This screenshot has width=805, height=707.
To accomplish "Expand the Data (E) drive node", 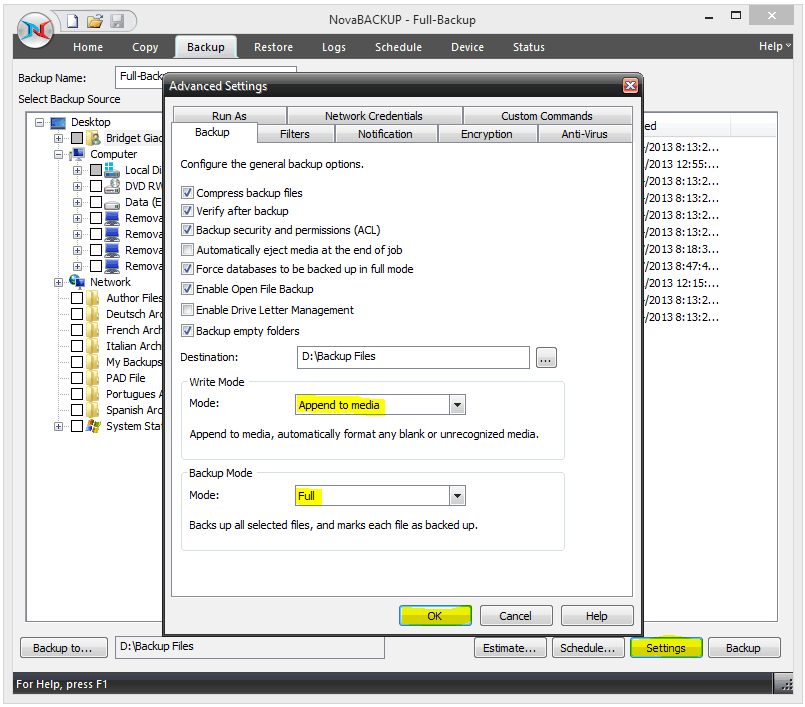I will coord(77,202).
